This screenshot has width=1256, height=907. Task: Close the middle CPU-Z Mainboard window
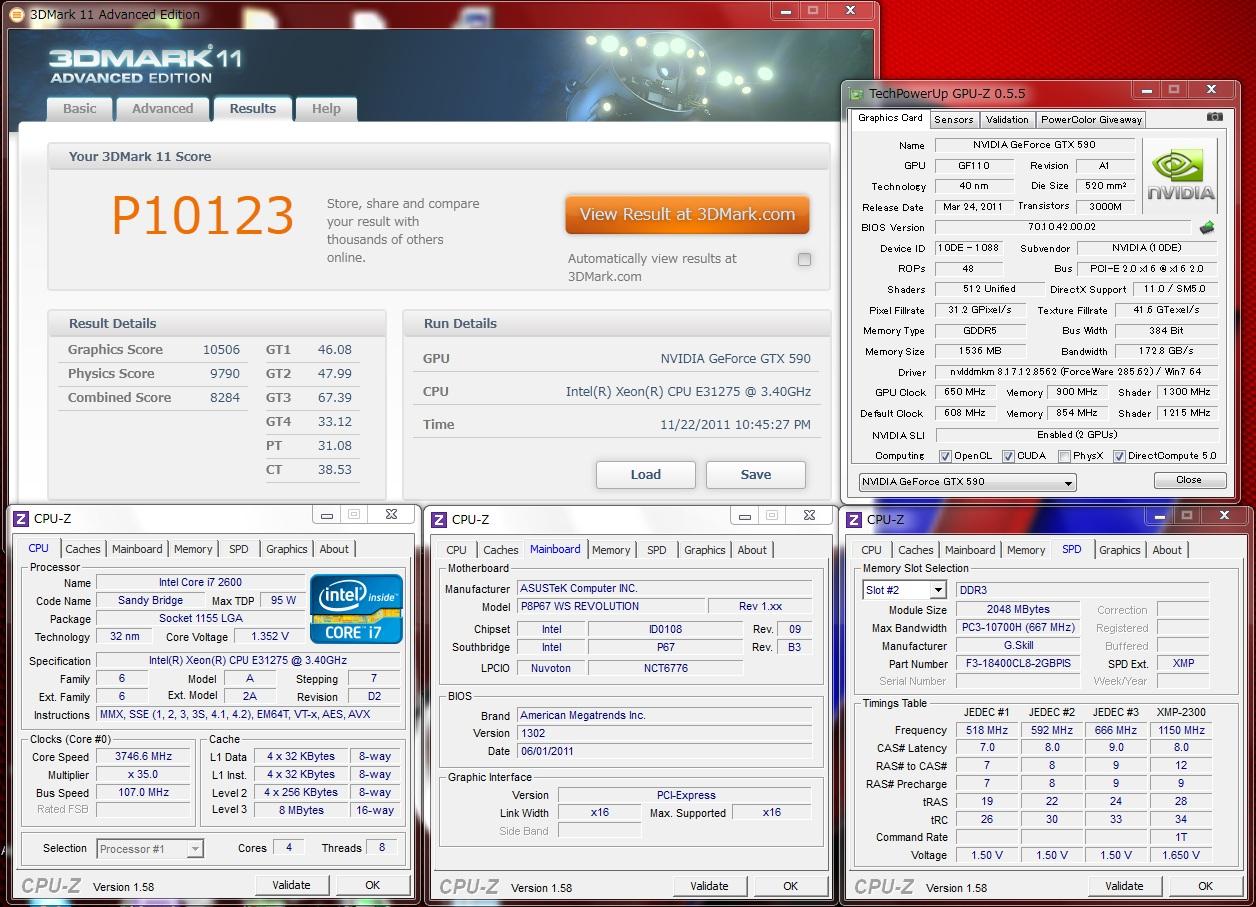810,515
